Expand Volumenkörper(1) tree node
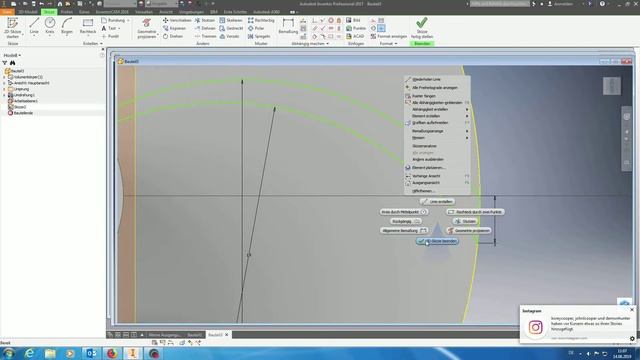The image size is (640, 360). tap(4, 77)
